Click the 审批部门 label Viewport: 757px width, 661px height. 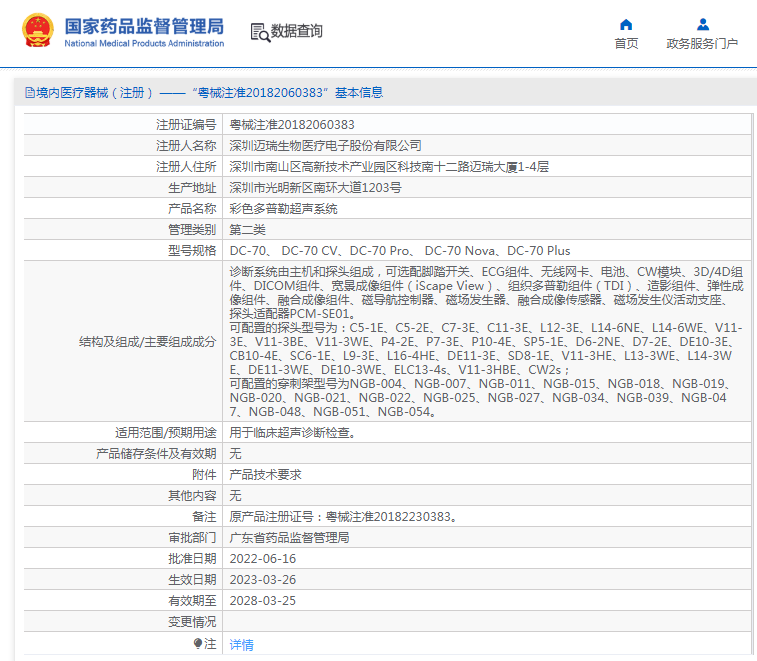click(192, 537)
